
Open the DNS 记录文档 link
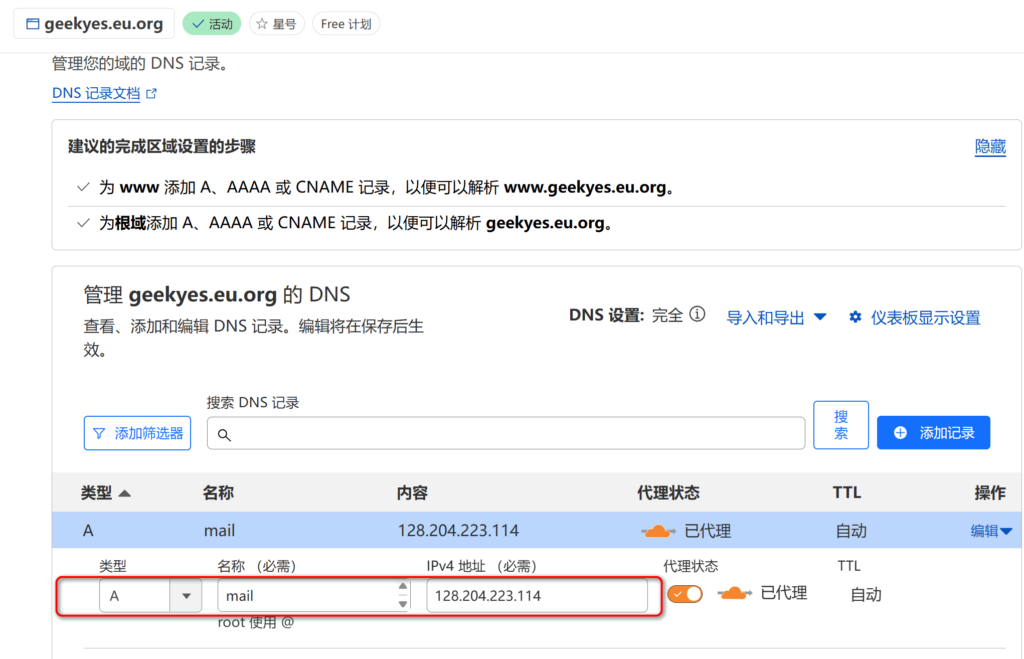96,93
